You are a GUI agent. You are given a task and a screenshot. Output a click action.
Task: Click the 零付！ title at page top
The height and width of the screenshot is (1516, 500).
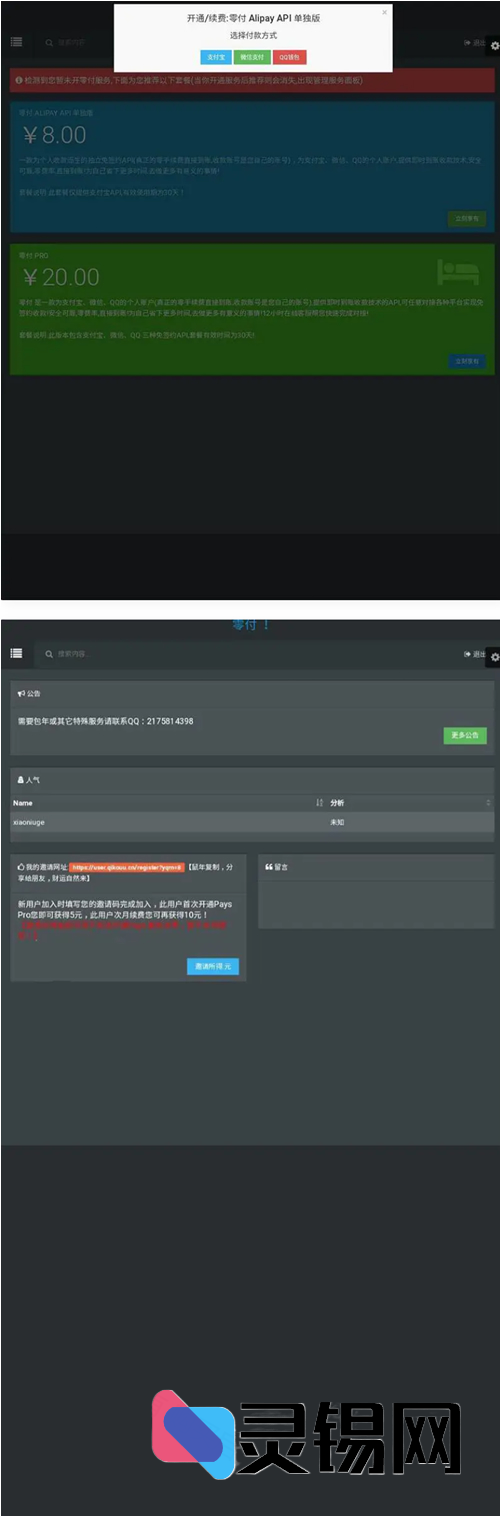pyautogui.click(x=252, y=625)
